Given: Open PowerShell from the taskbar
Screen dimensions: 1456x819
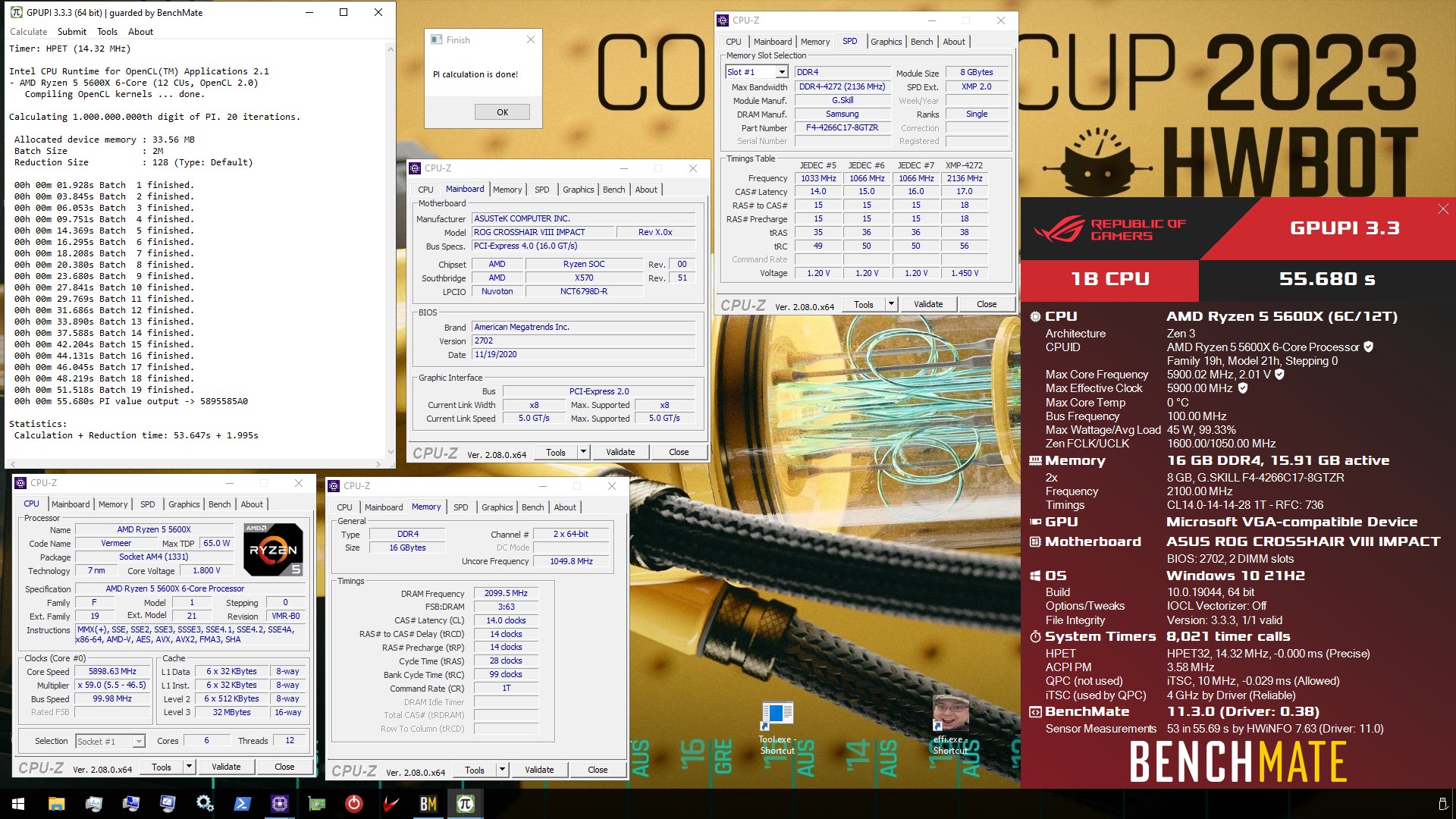Looking at the screenshot, I should tap(242, 804).
